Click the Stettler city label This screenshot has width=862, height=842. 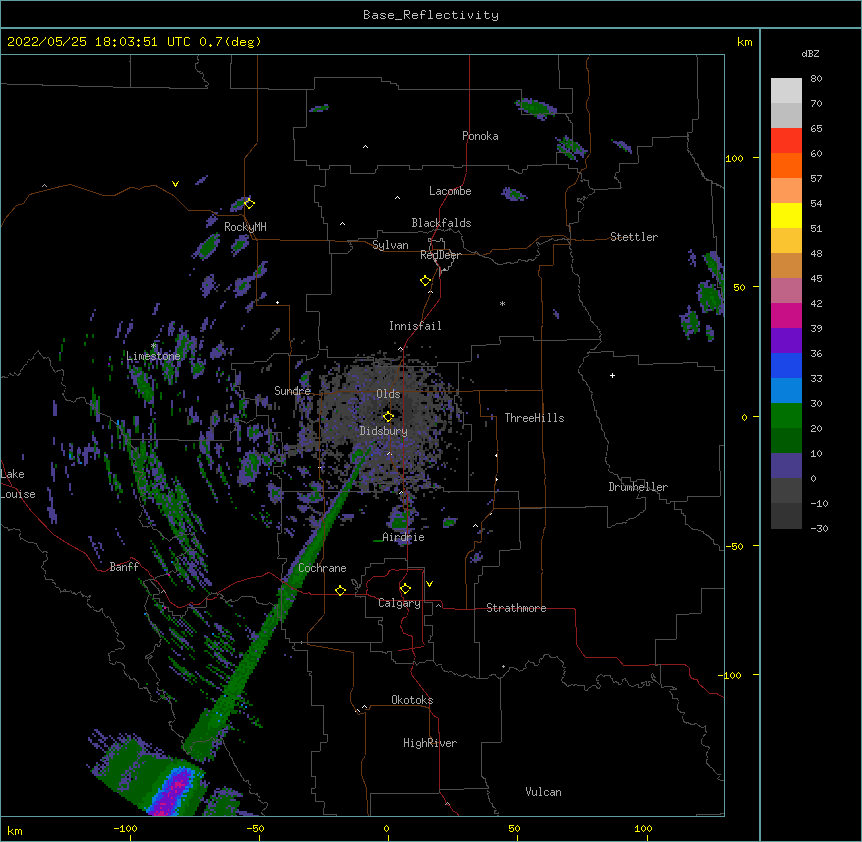click(633, 237)
